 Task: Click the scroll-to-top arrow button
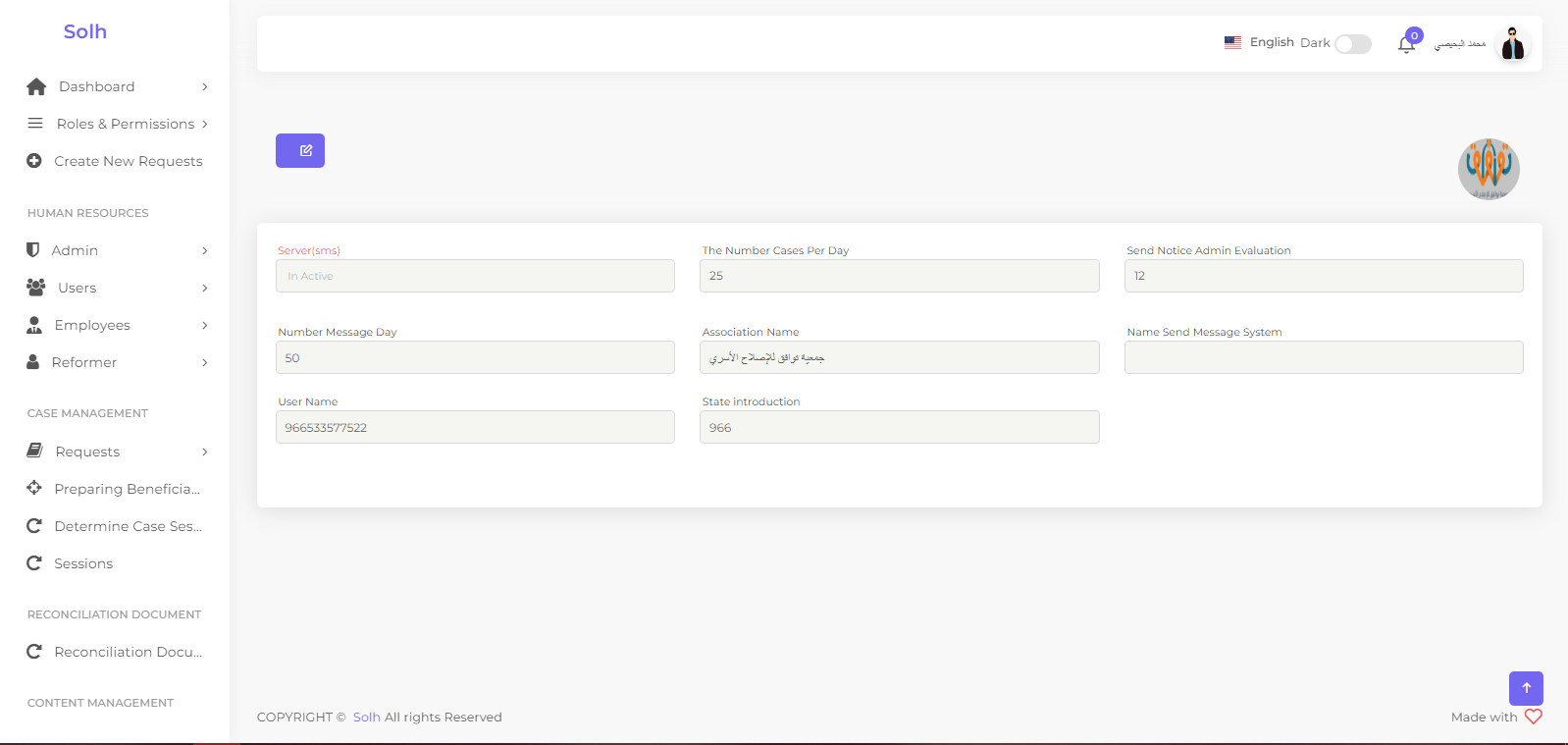pos(1525,688)
